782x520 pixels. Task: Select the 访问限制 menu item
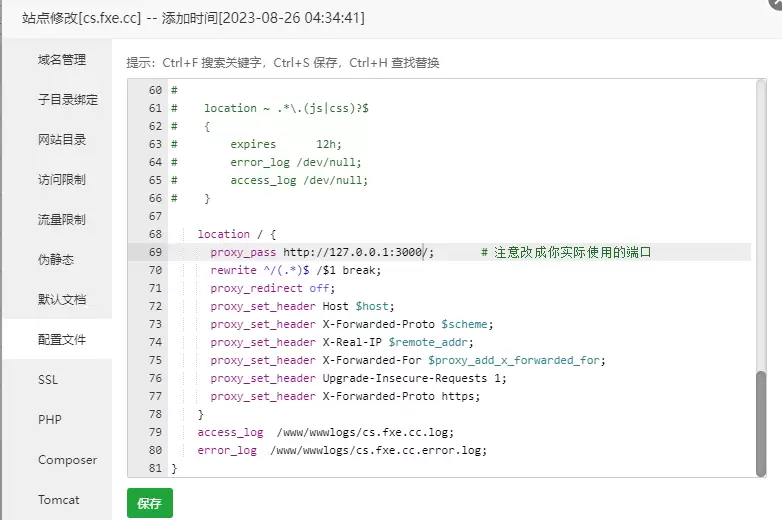(x=61, y=179)
